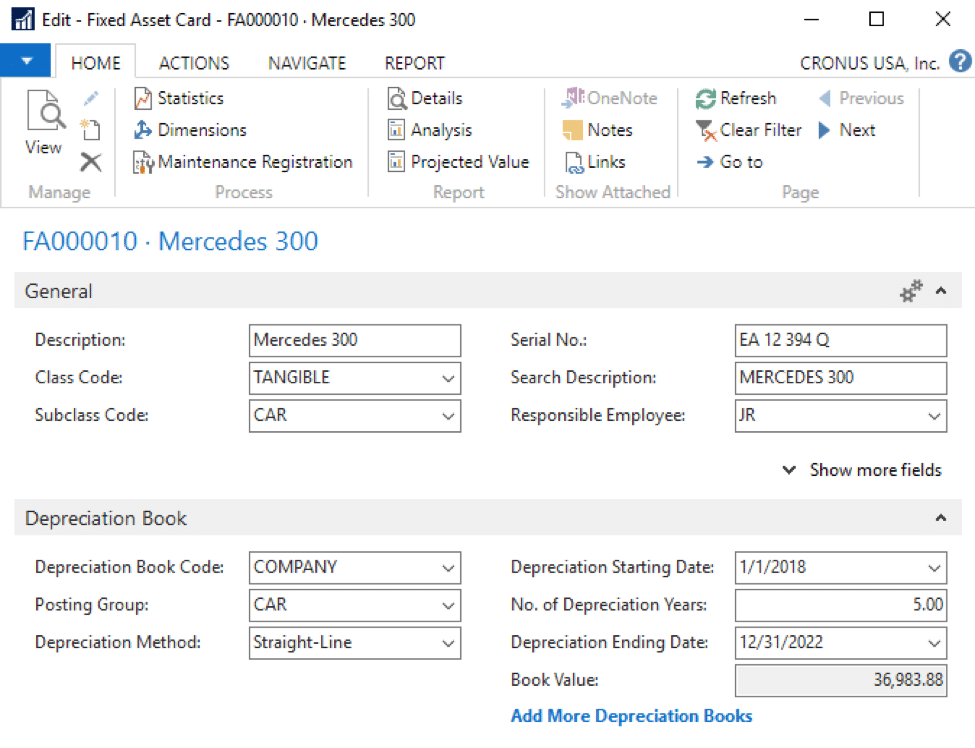The height and width of the screenshot is (748, 975).
Task: Collapse the General section
Action: tap(941, 291)
